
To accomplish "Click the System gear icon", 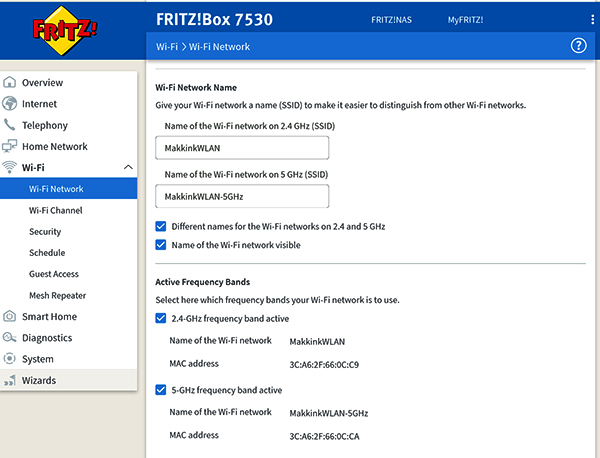I will 10,359.
